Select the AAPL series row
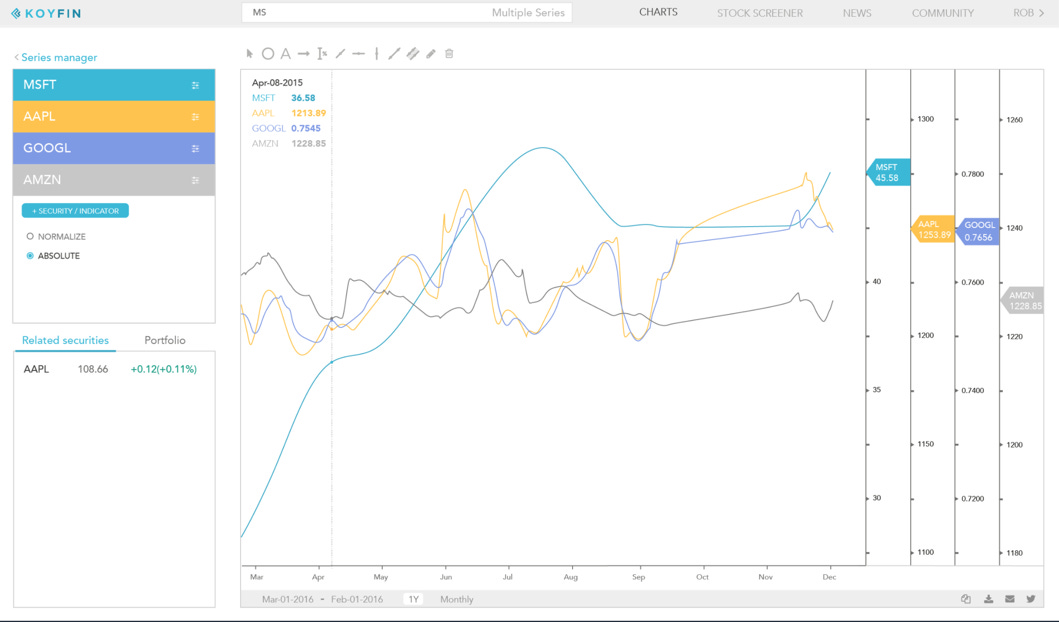1059x622 pixels. pyautogui.click(x=113, y=117)
